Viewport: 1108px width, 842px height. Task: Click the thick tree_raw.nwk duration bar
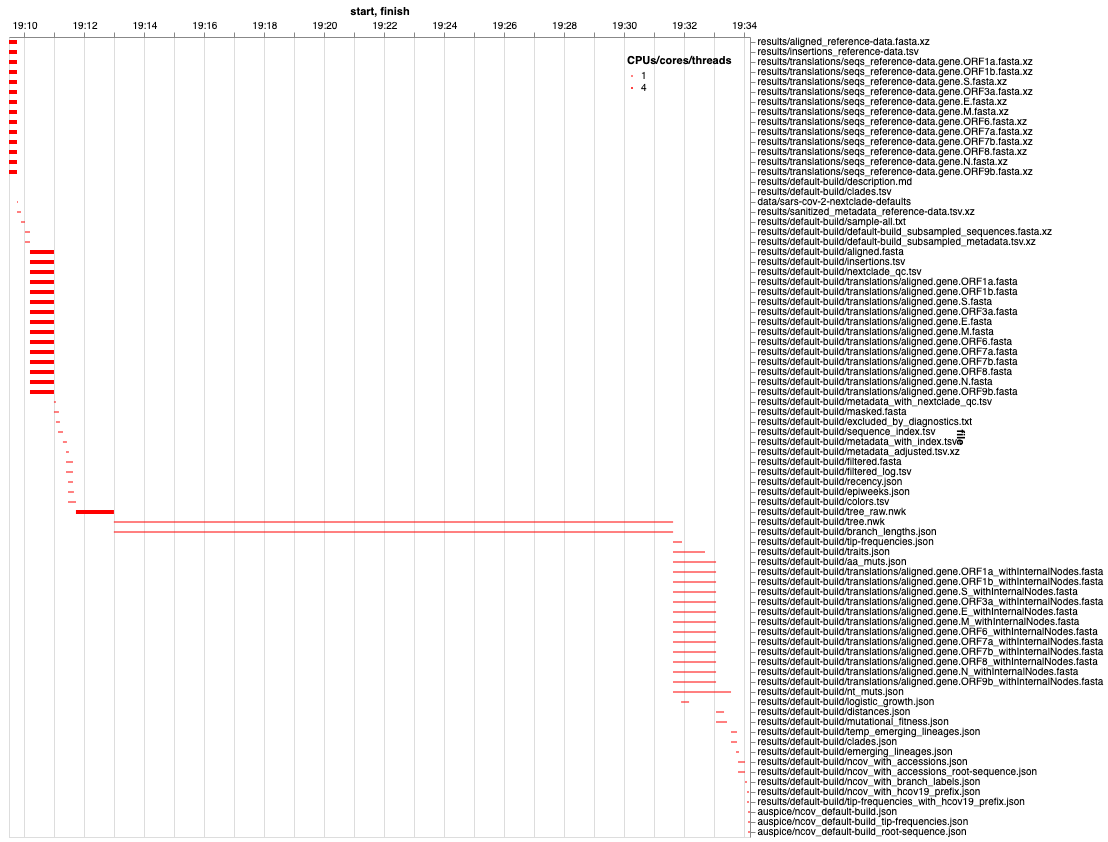(95, 511)
